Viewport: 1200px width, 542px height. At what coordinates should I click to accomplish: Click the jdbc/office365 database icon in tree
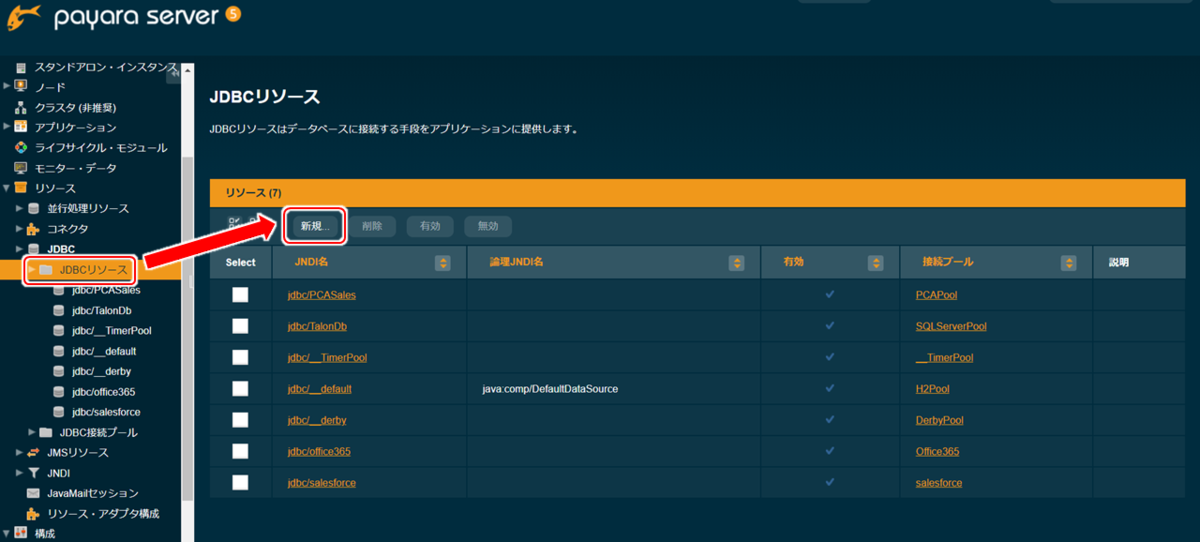pyautogui.click(x=58, y=391)
